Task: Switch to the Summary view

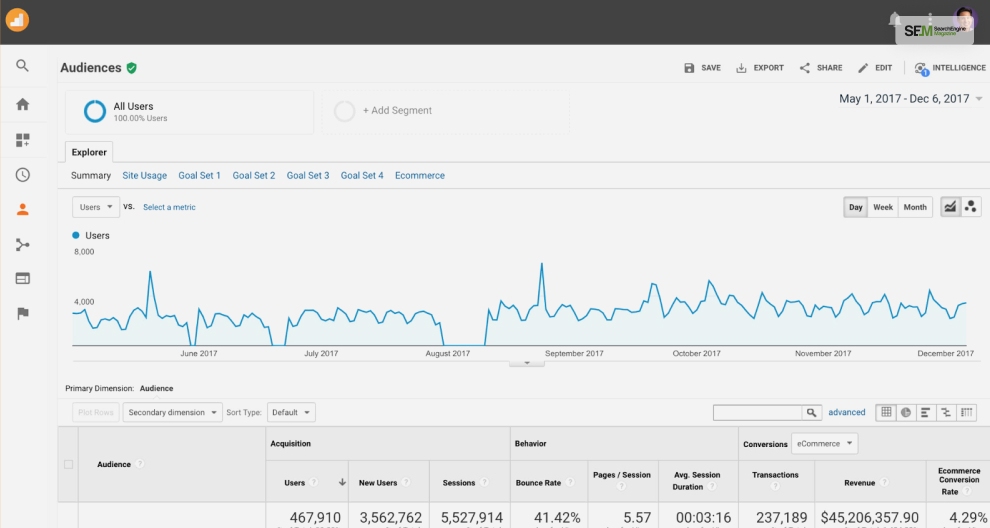Action: tap(91, 176)
